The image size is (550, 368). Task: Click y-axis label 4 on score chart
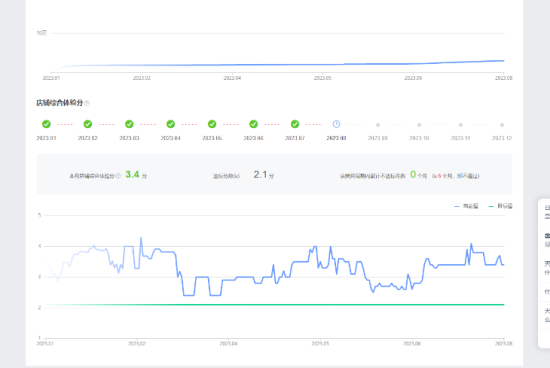point(40,246)
